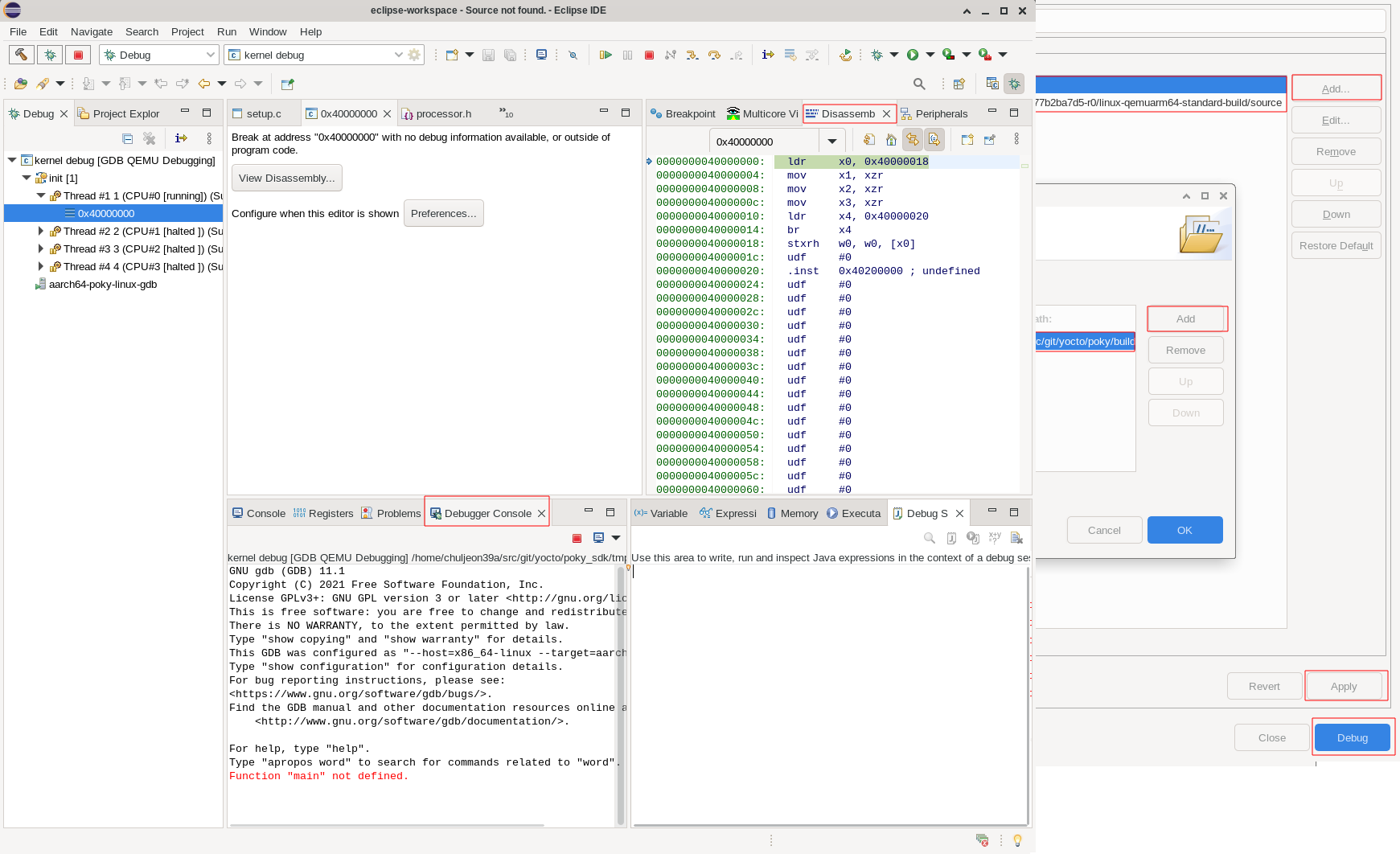Click the Open Perspective icon

(959, 84)
